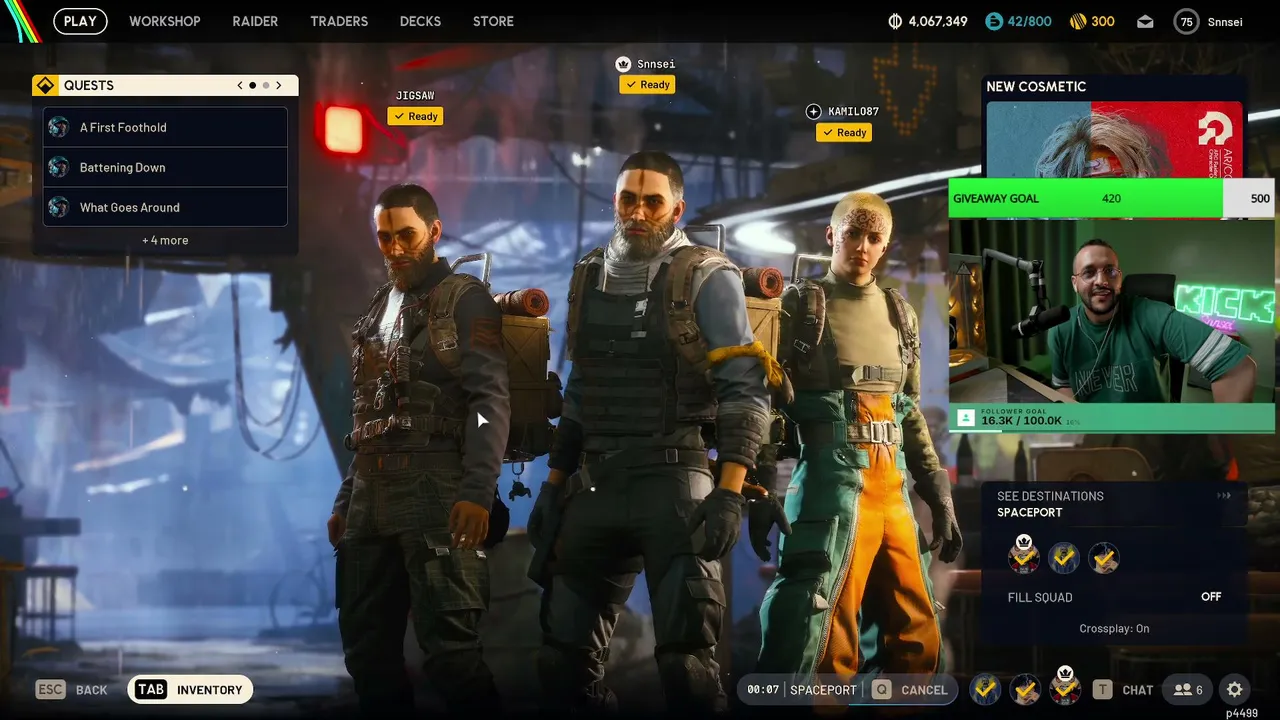This screenshot has height=720, width=1280.
Task: Click the blue token icon beside 42/800
Action: click(993, 21)
